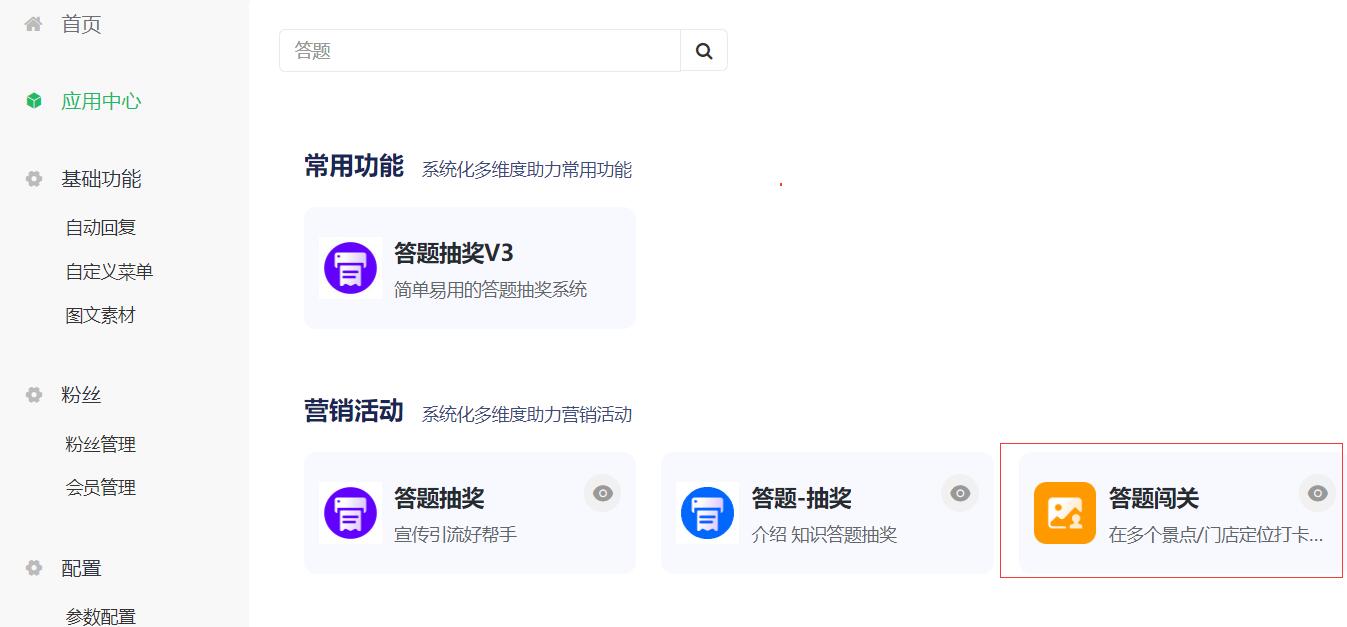Select the 粉丝 sidebar section

point(81,395)
